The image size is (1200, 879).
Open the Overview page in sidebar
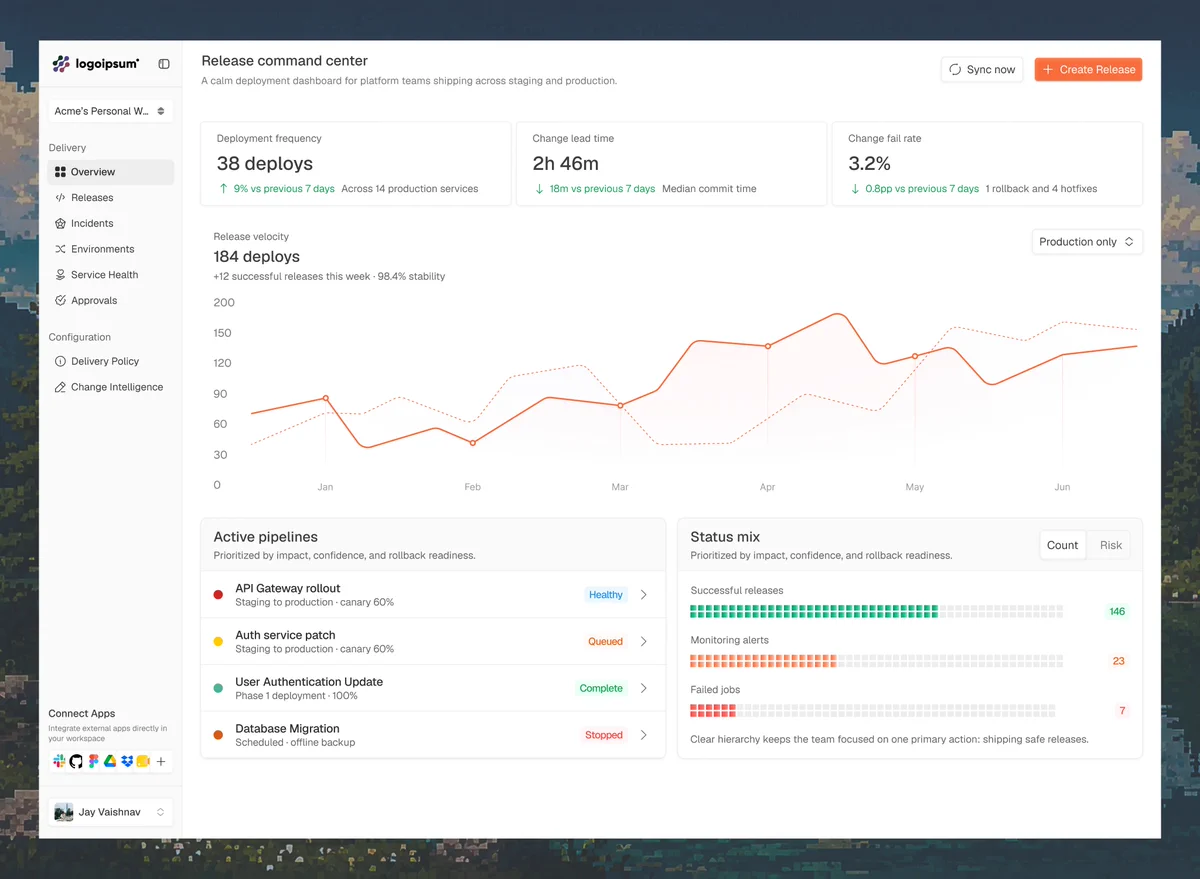[110, 172]
